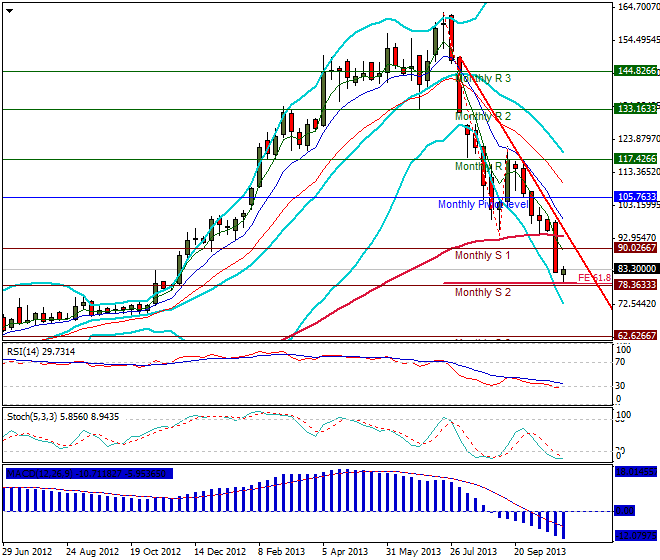
Task: Select the Monthly S 1 support label
Action: pos(483,256)
